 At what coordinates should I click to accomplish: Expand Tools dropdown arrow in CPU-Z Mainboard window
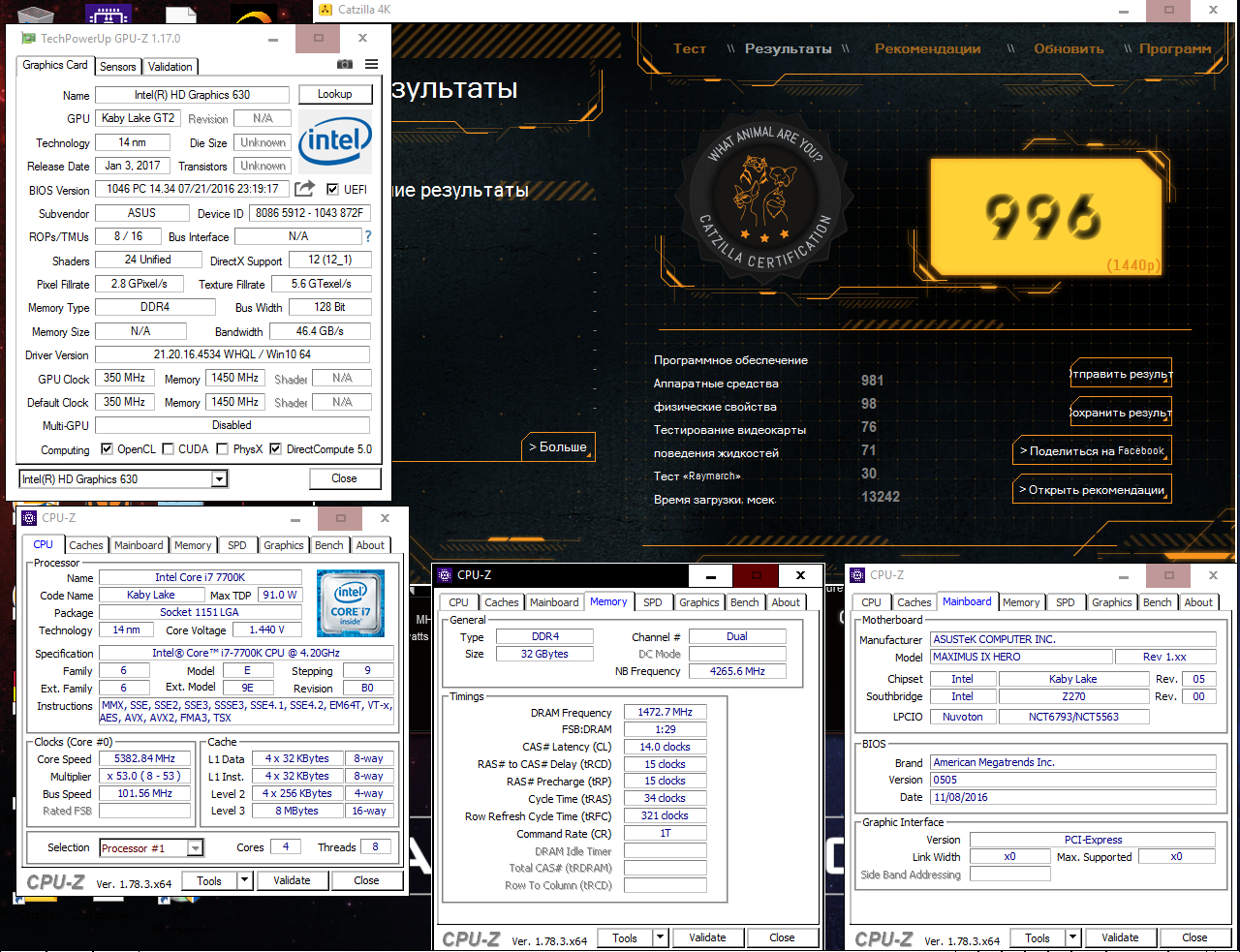(1072, 937)
